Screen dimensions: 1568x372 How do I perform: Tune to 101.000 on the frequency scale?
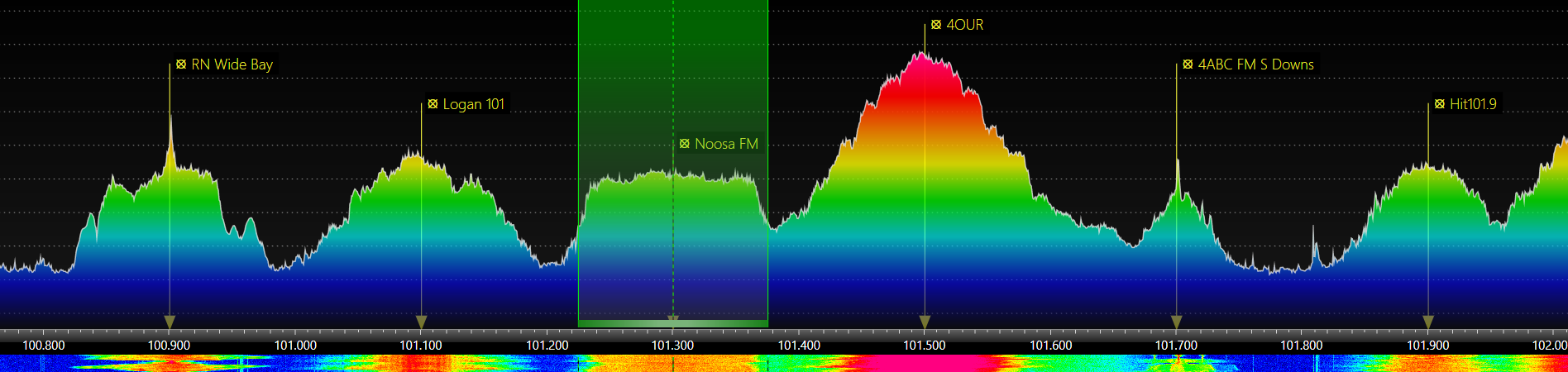coord(295,345)
